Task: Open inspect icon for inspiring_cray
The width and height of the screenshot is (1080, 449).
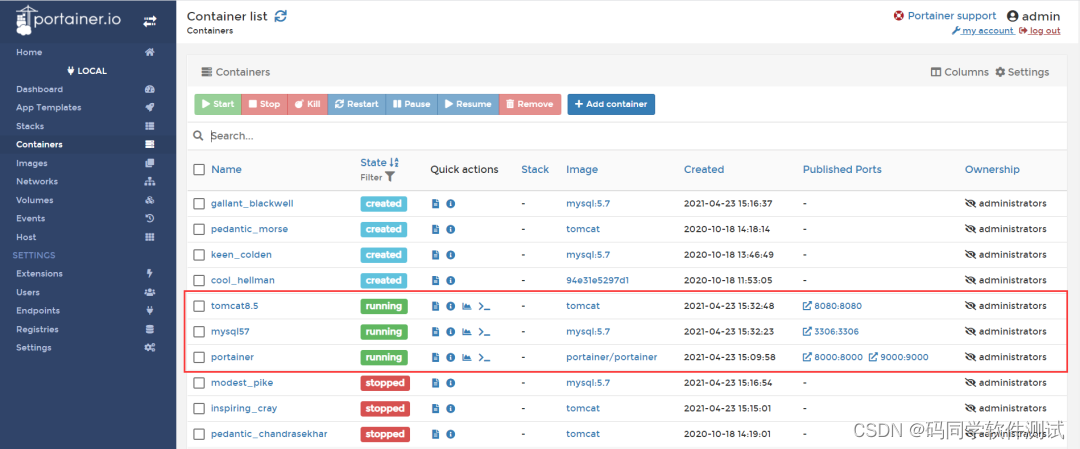Action: 450,408
